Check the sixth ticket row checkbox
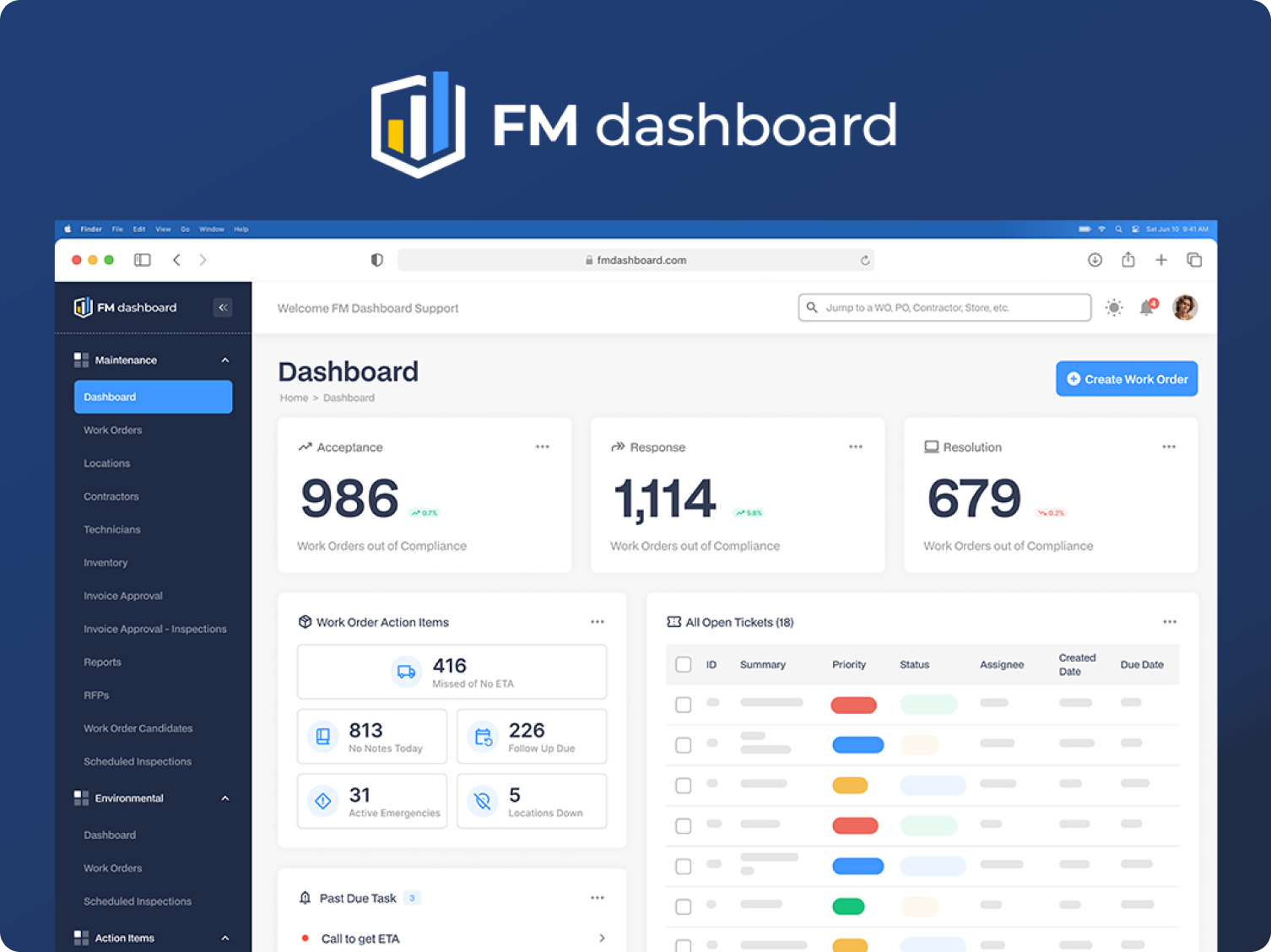 (684, 907)
